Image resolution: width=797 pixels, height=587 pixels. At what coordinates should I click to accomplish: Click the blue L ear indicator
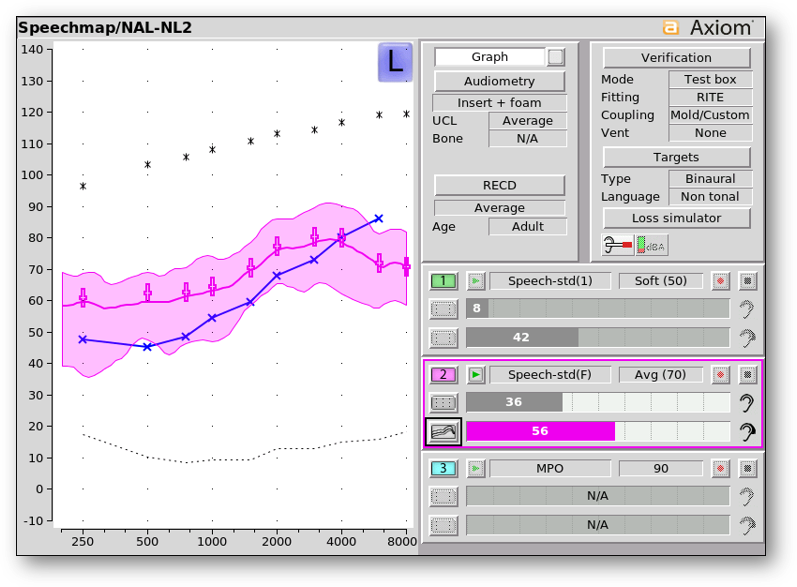click(395, 62)
